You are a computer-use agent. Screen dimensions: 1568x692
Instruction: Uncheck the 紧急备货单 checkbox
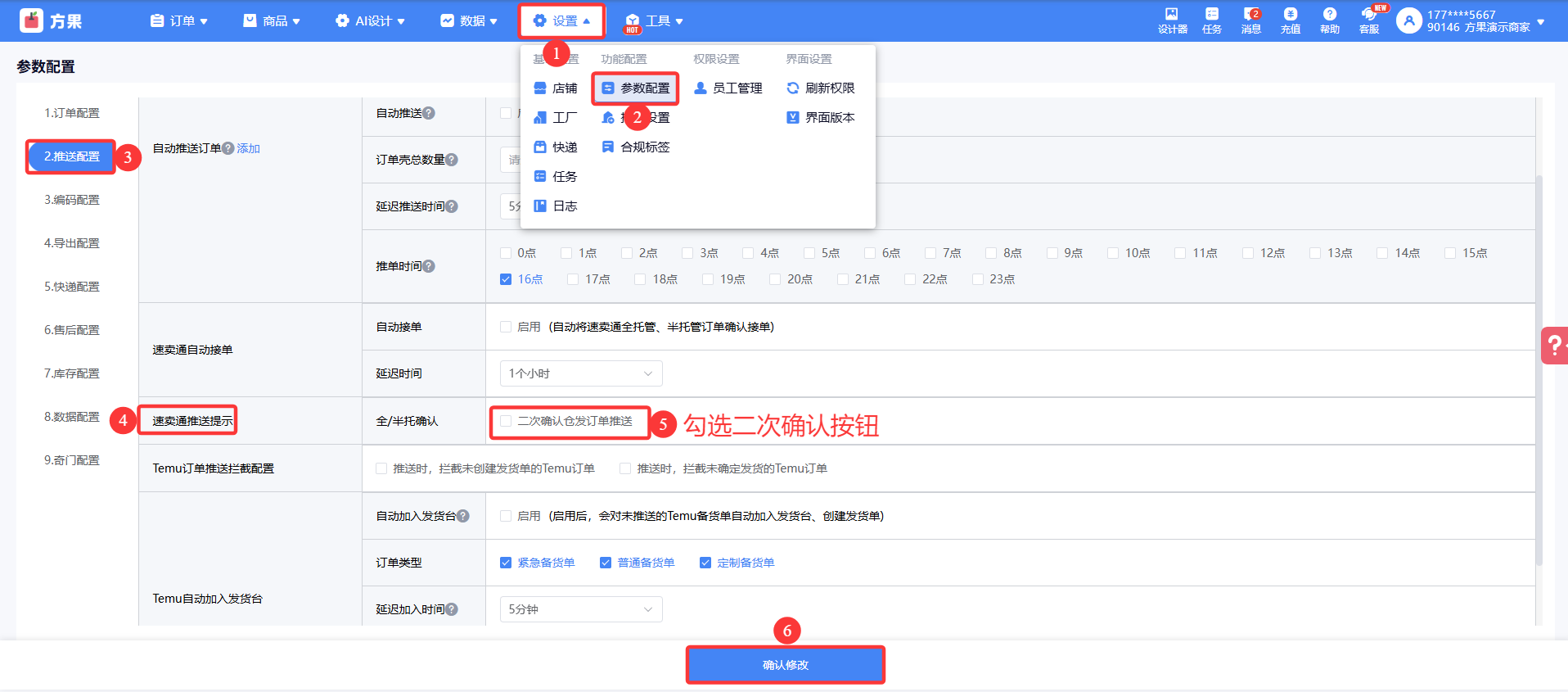506,563
